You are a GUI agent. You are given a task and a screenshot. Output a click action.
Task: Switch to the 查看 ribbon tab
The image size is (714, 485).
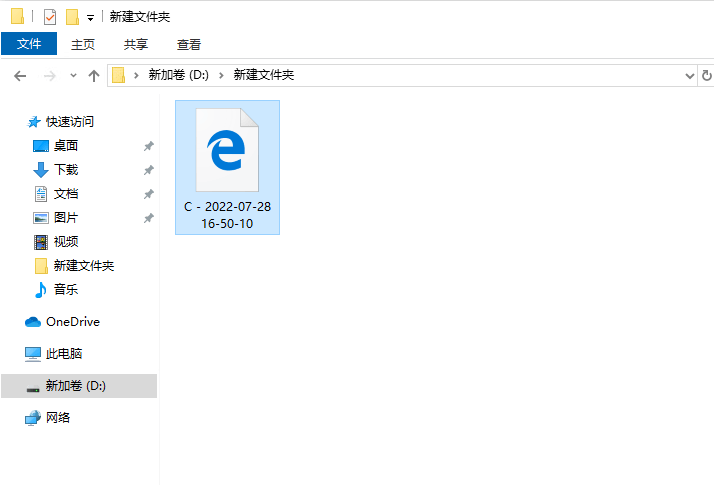coord(189,44)
